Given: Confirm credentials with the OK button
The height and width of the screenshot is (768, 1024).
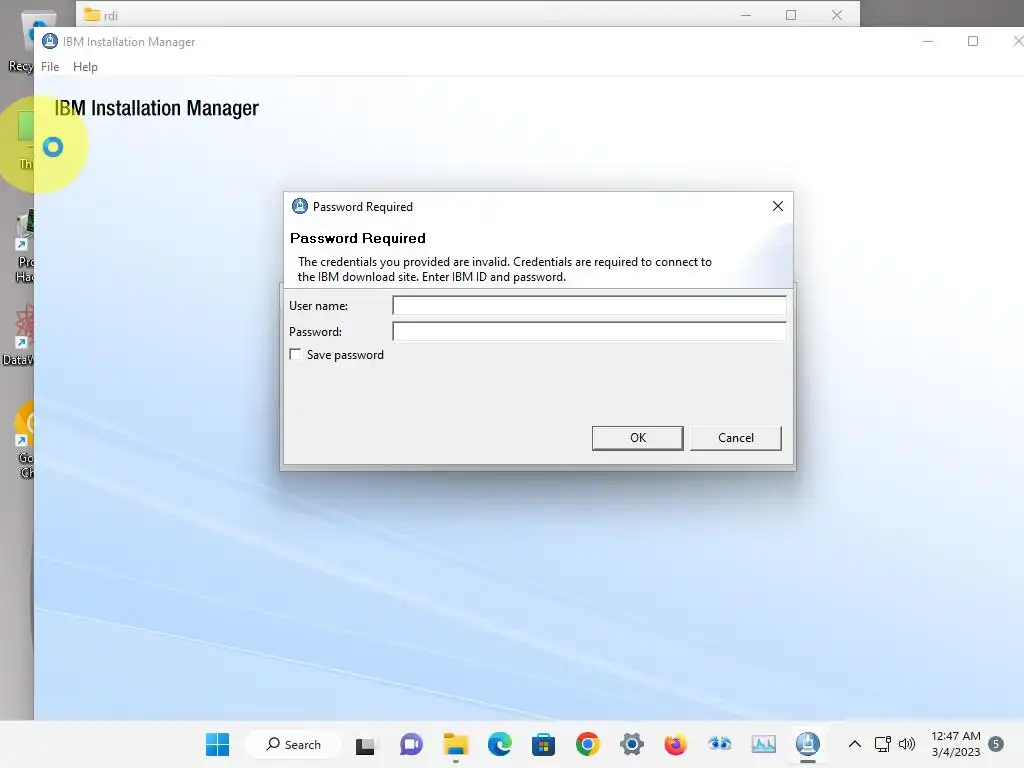Looking at the screenshot, I should (637, 438).
